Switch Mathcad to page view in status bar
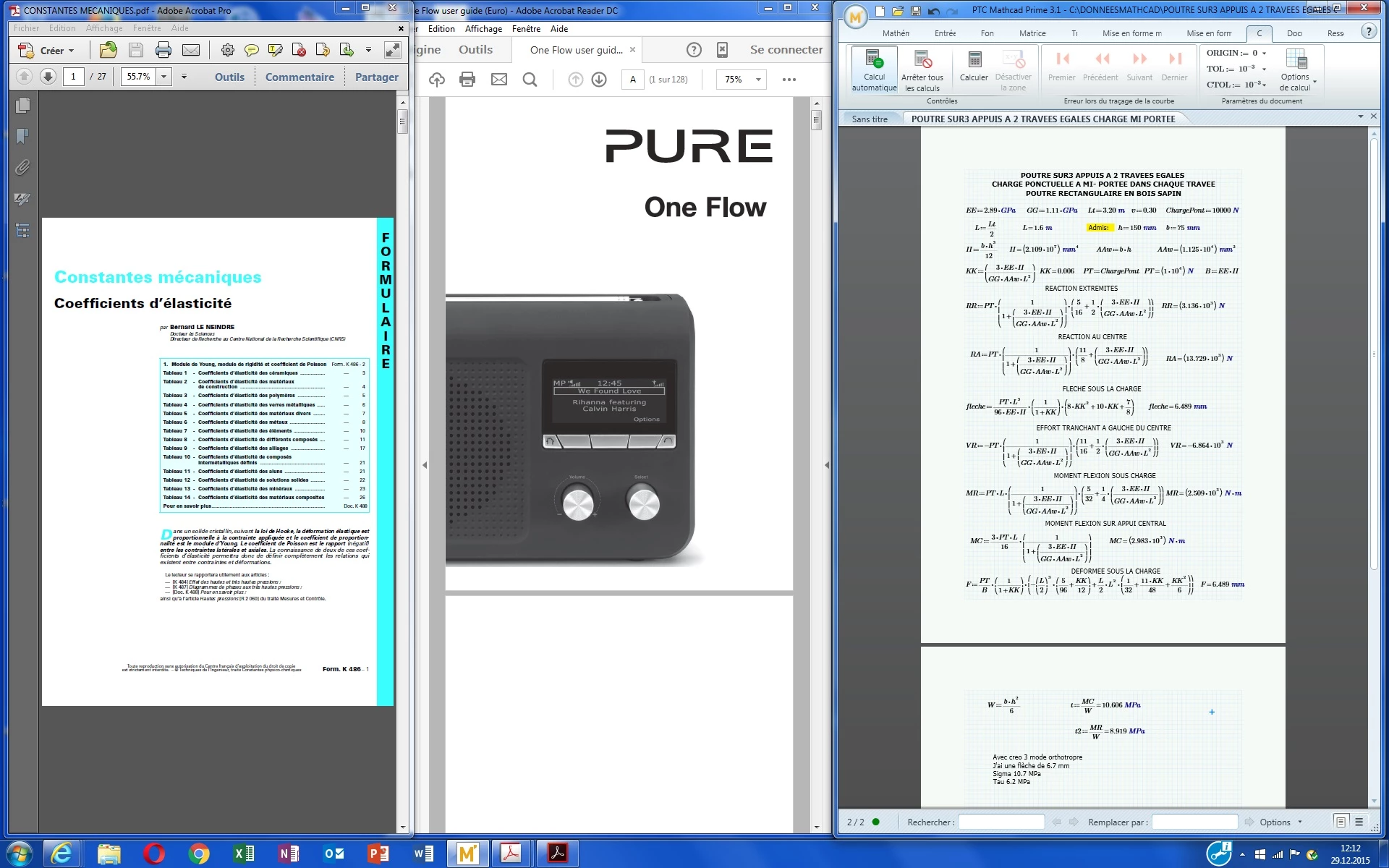Viewport: 1389px width, 868px height. [1341, 822]
